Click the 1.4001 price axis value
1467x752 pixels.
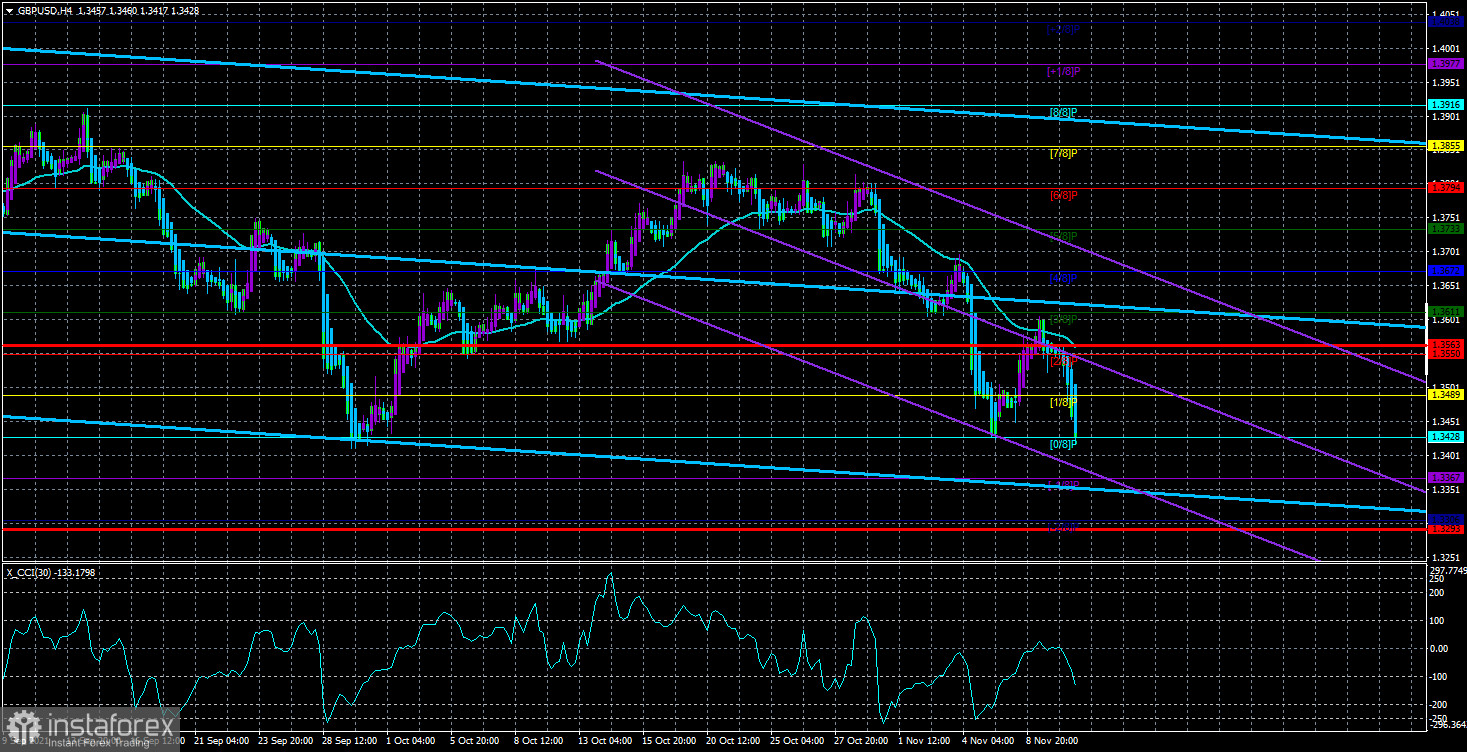click(1447, 48)
